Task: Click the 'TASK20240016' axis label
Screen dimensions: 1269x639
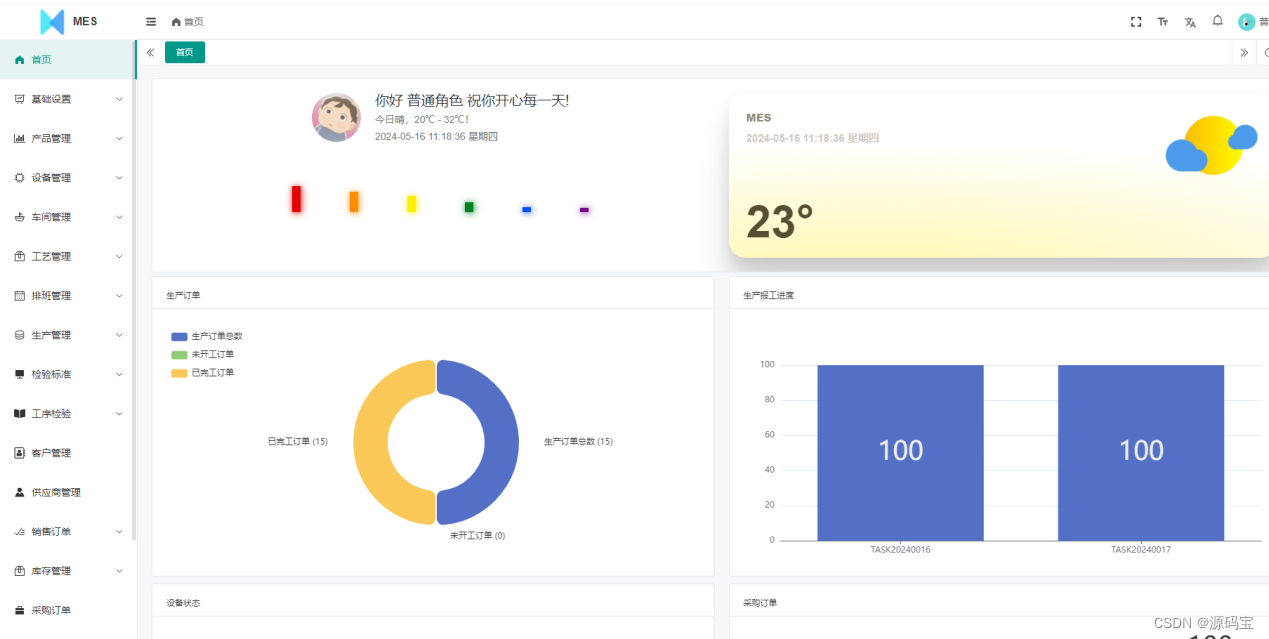Action: 900,550
